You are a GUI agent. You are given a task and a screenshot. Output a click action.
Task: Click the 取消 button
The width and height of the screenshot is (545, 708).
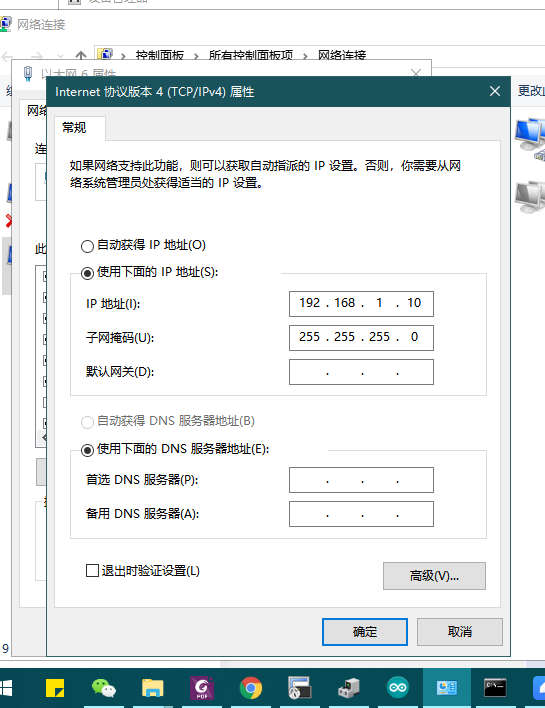tap(459, 632)
